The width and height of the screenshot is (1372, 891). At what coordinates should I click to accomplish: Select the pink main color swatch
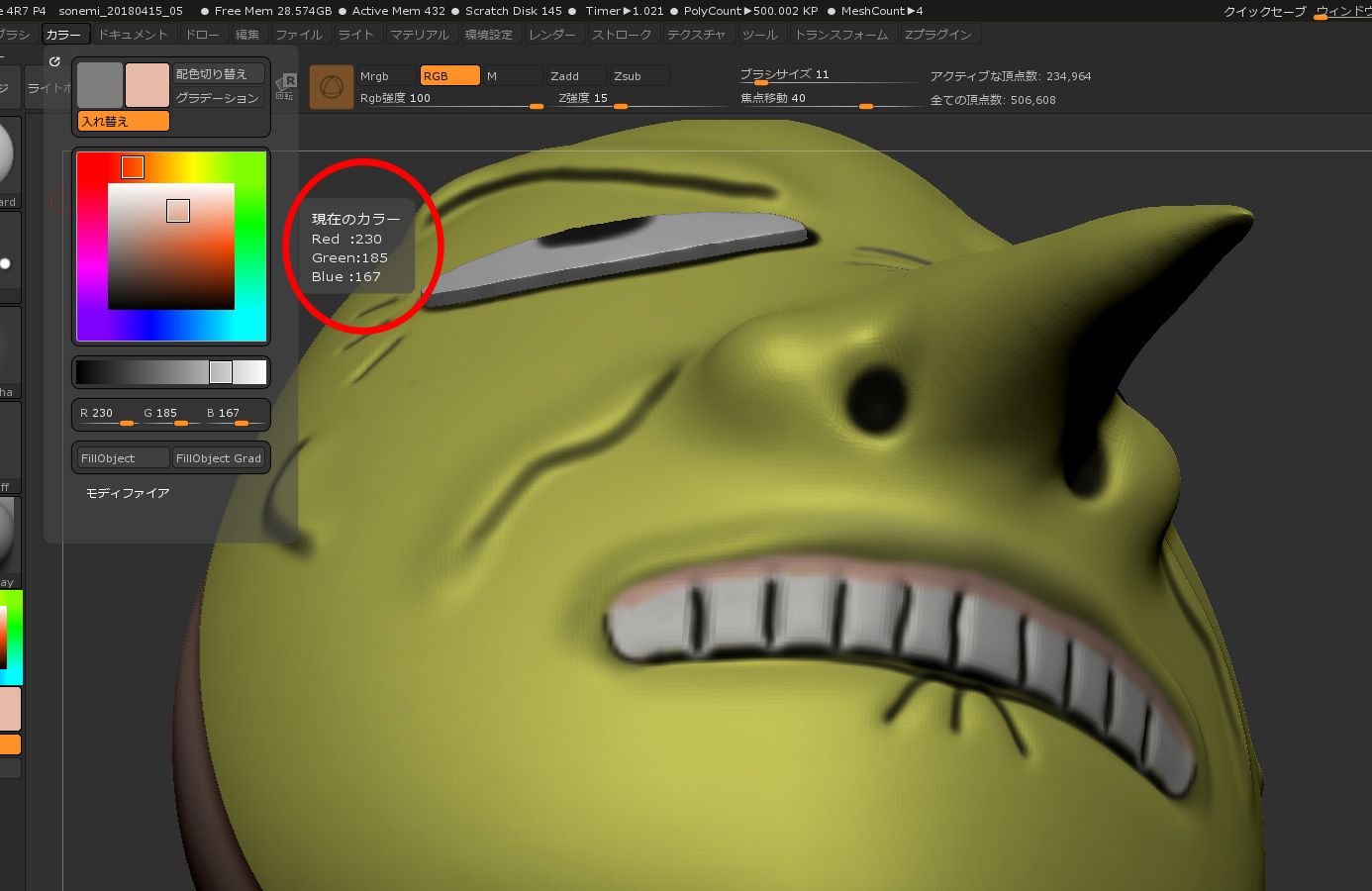tap(147, 85)
